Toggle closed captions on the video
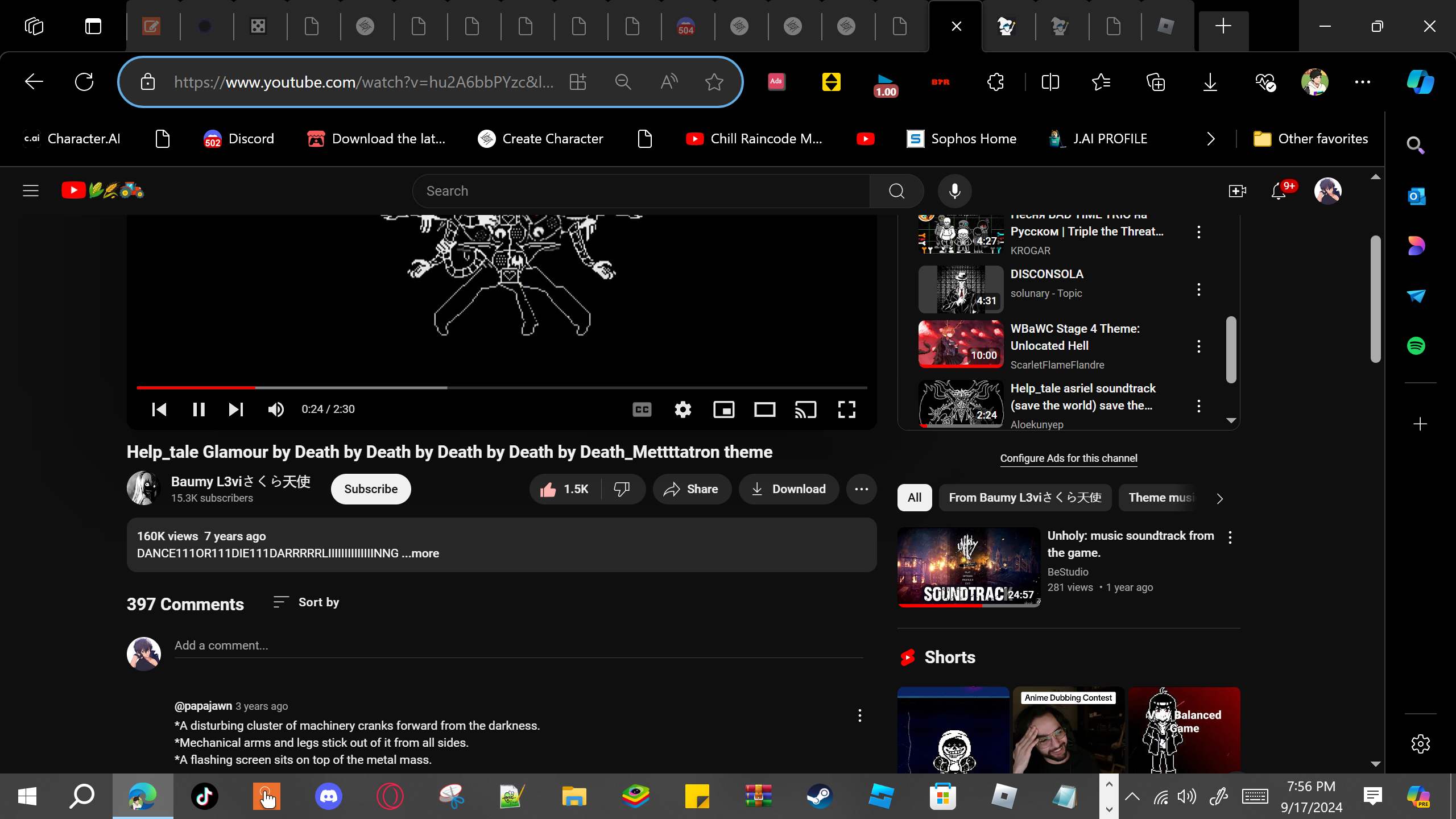 642,409
